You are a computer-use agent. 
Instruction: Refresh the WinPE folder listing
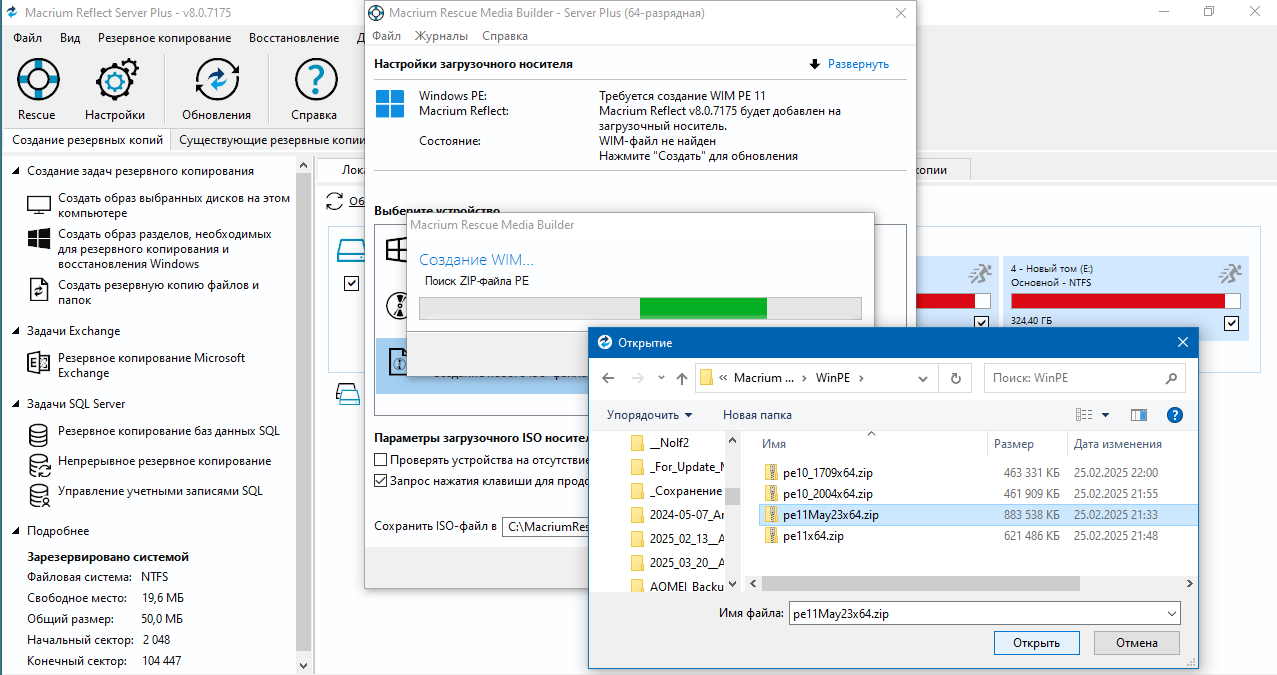point(955,379)
